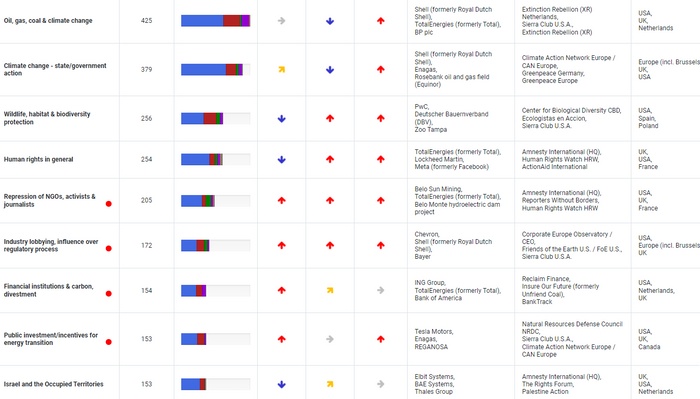700x399 pixels.
Task: Click red dot beside Industry lobbying topic
Action: (x=108, y=249)
